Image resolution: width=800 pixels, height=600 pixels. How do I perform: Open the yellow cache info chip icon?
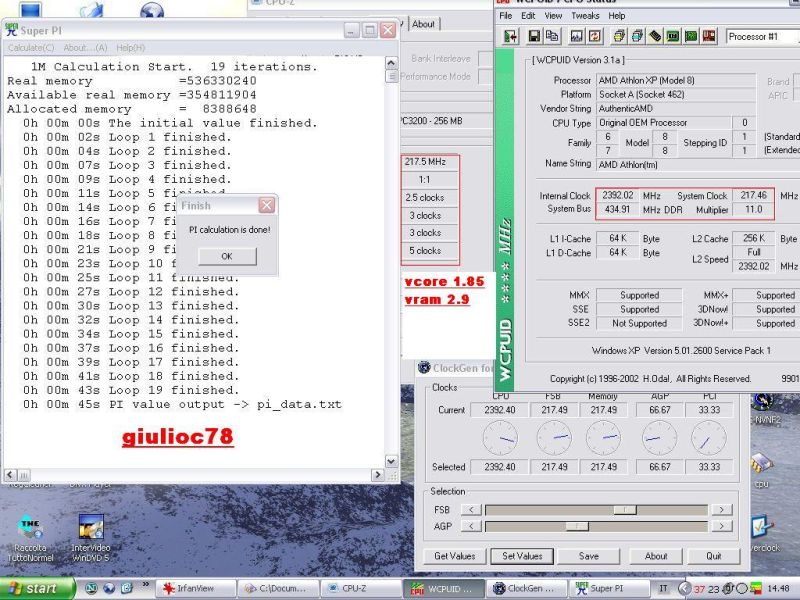point(619,36)
